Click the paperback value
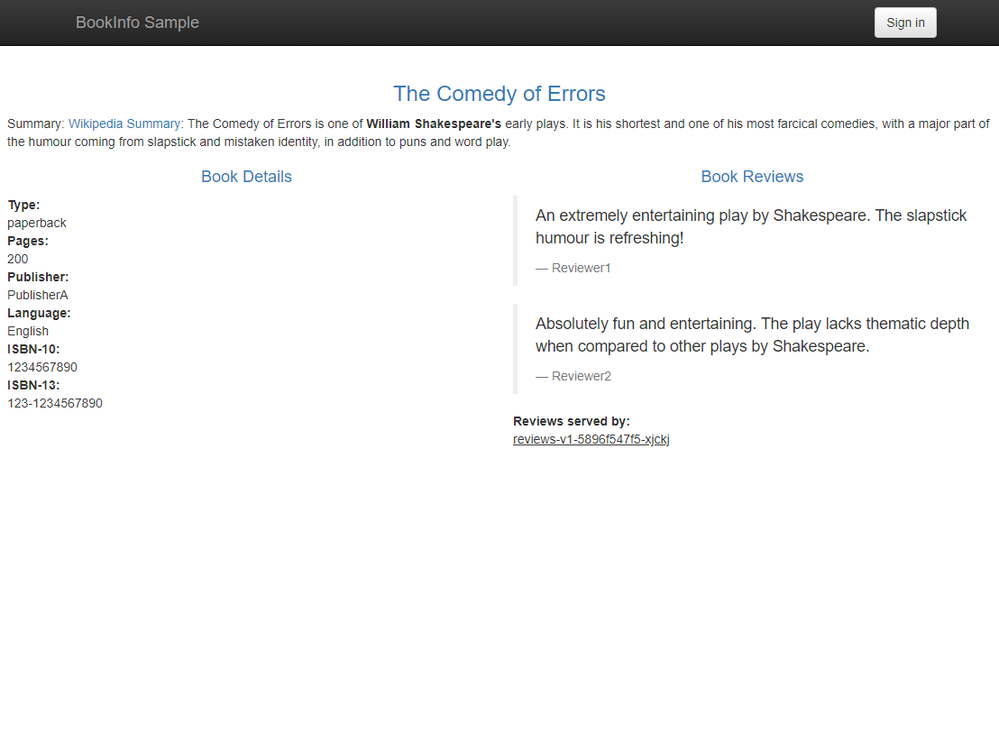Image resolution: width=999 pixels, height=733 pixels. pos(37,223)
